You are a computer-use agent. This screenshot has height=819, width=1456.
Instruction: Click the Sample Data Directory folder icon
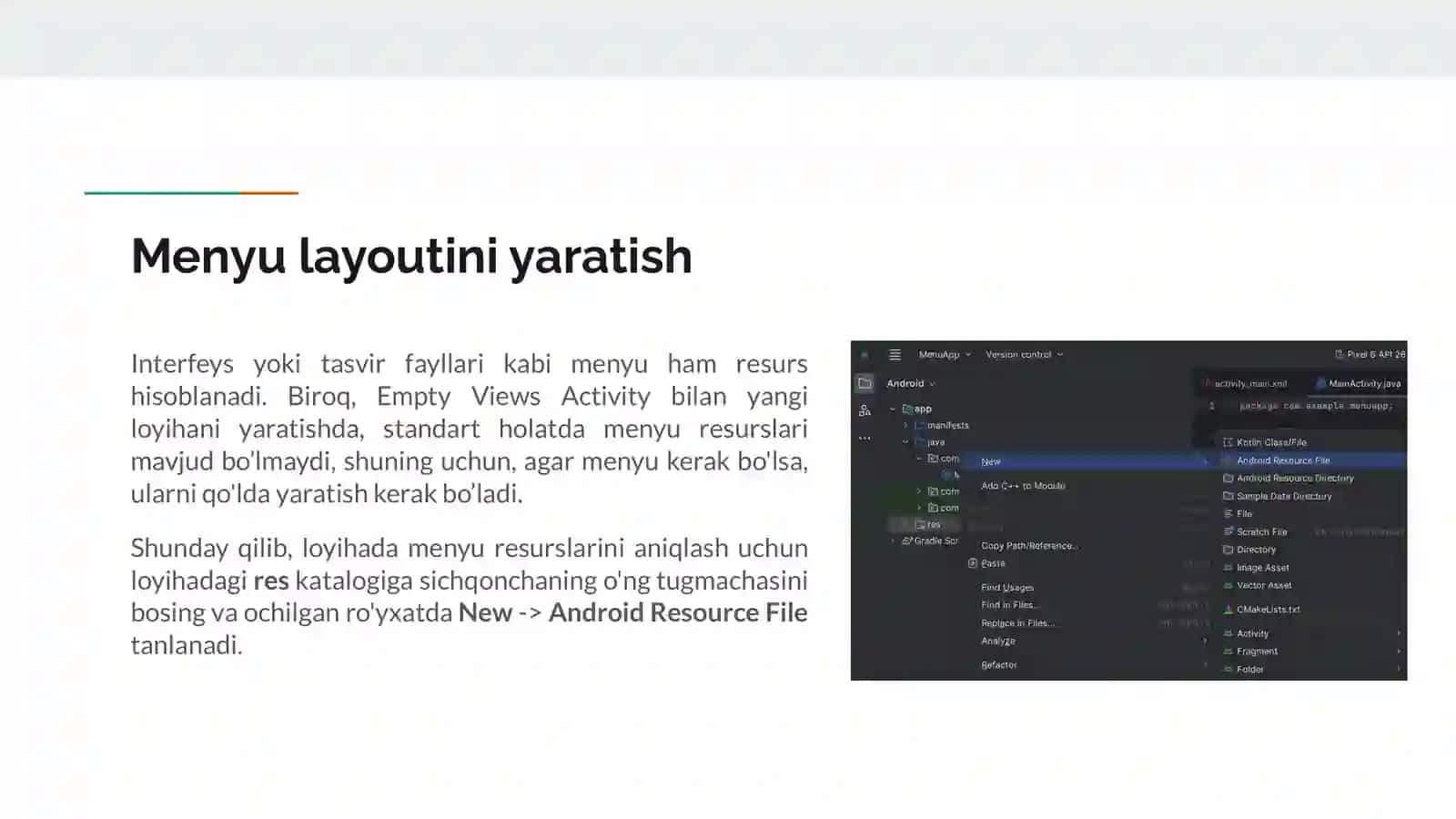pyautogui.click(x=1228, y=497)
